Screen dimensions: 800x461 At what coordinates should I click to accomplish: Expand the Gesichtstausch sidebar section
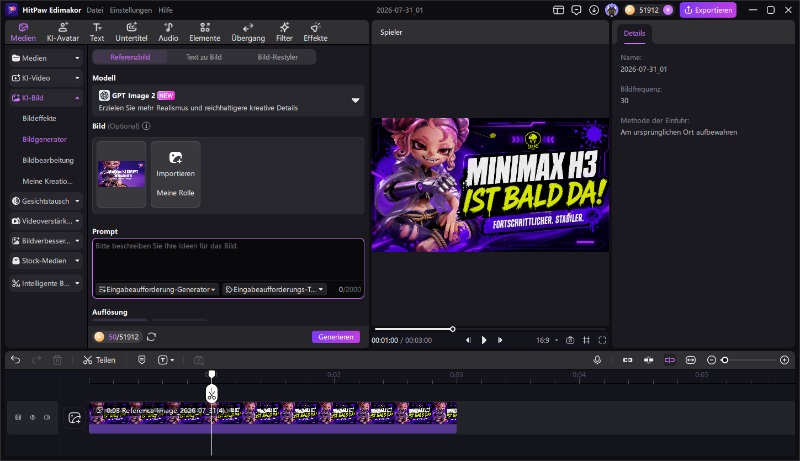coord(45,201)
